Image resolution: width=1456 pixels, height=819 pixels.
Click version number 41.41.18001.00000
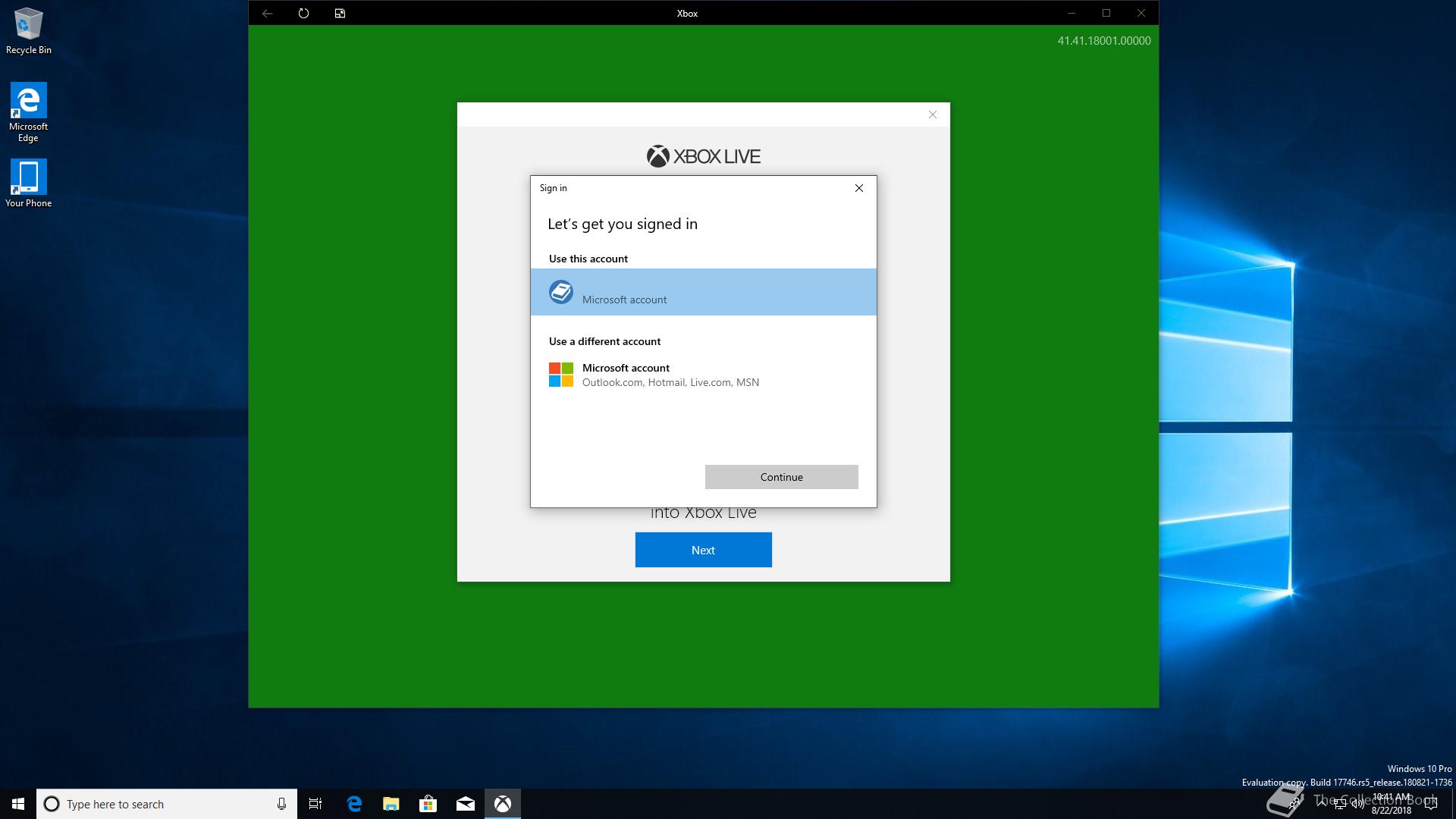pos(1104,41)
